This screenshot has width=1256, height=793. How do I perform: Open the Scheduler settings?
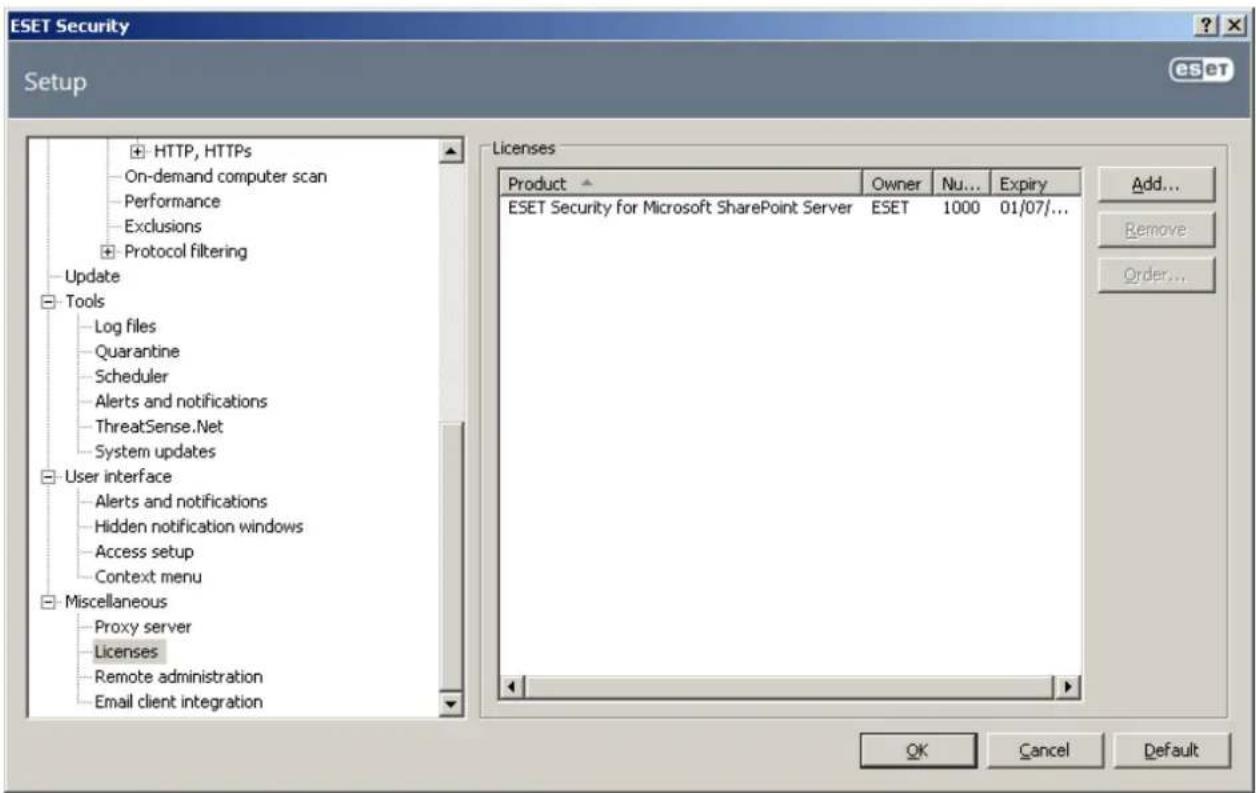pos(131,376)
